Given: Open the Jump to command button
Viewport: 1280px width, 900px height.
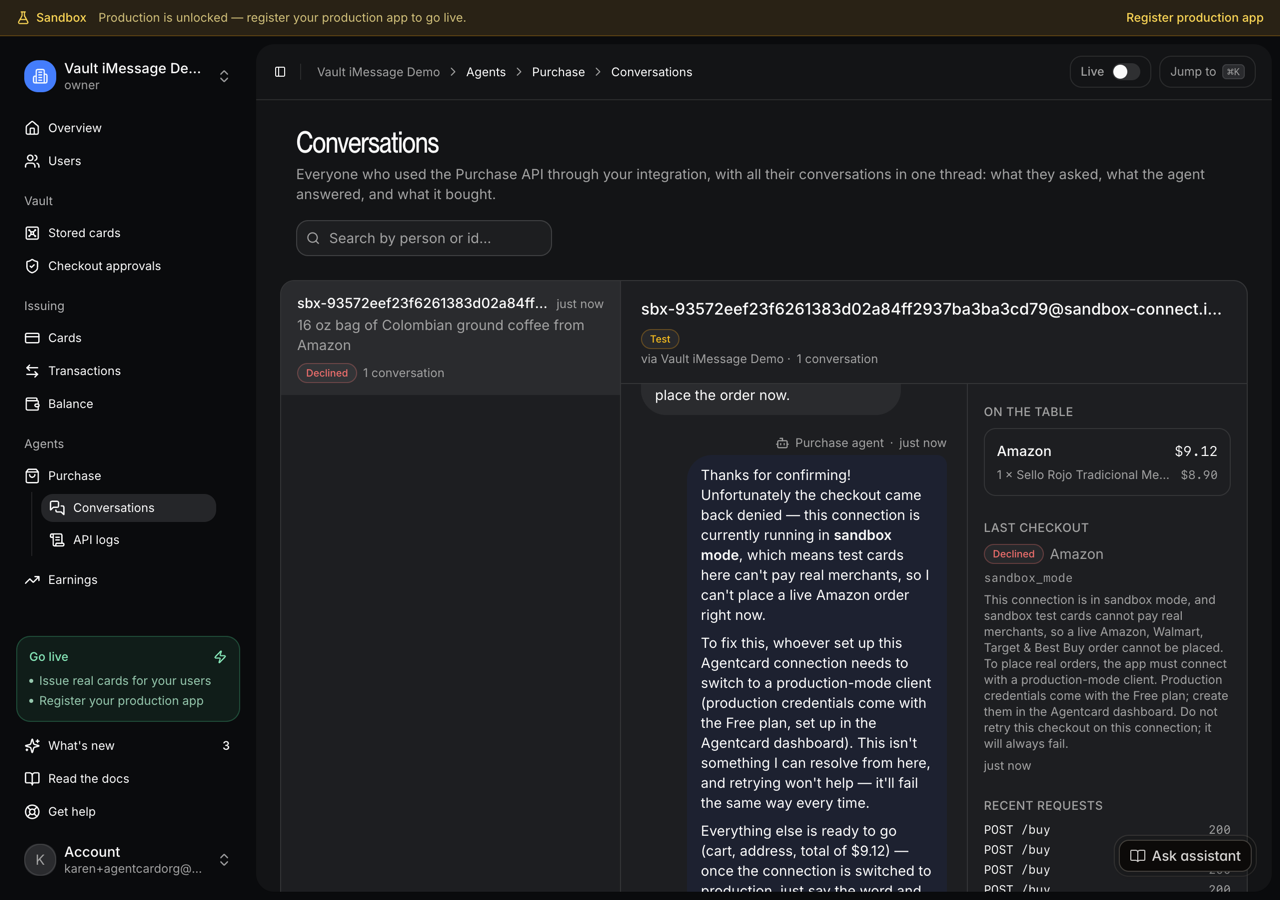Looking at the screenshot, I should pos(1207,72).
